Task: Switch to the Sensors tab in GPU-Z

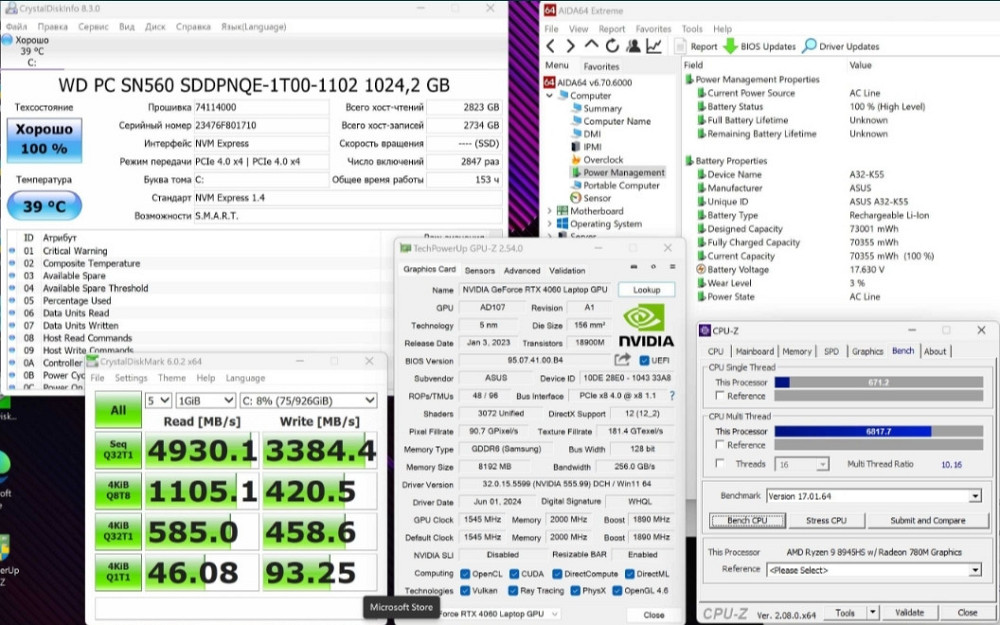Action: coord(480,270)
